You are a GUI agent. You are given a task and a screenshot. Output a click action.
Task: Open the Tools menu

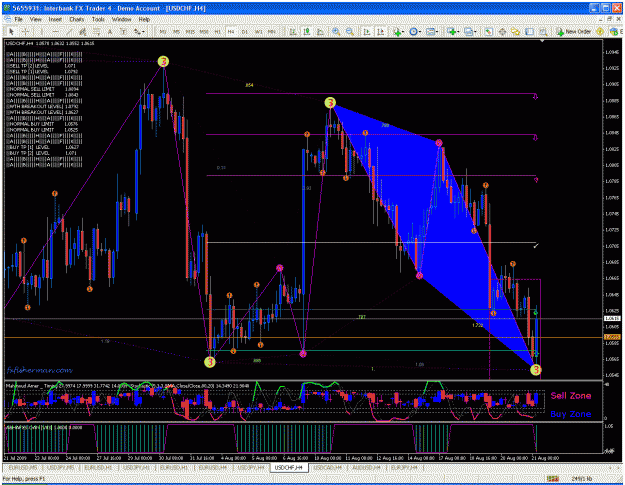(98, 19)
